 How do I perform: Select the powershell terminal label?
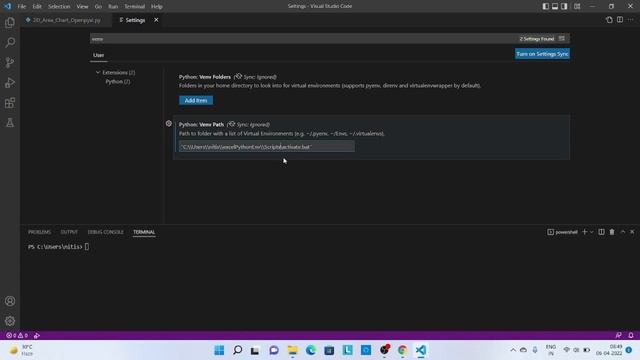tap(562, 232)
